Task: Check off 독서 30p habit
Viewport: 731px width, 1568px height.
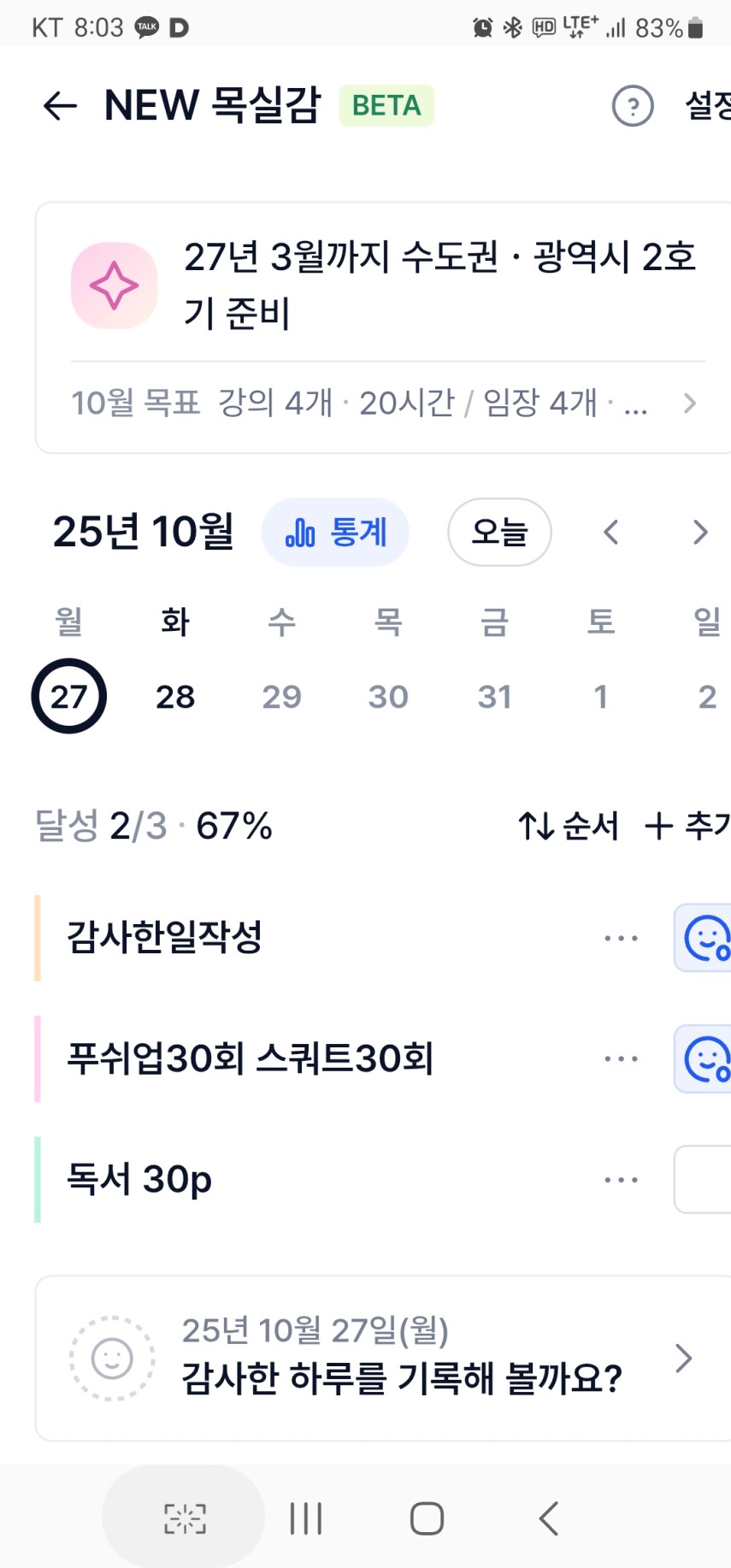Action: coord(704,1179)
